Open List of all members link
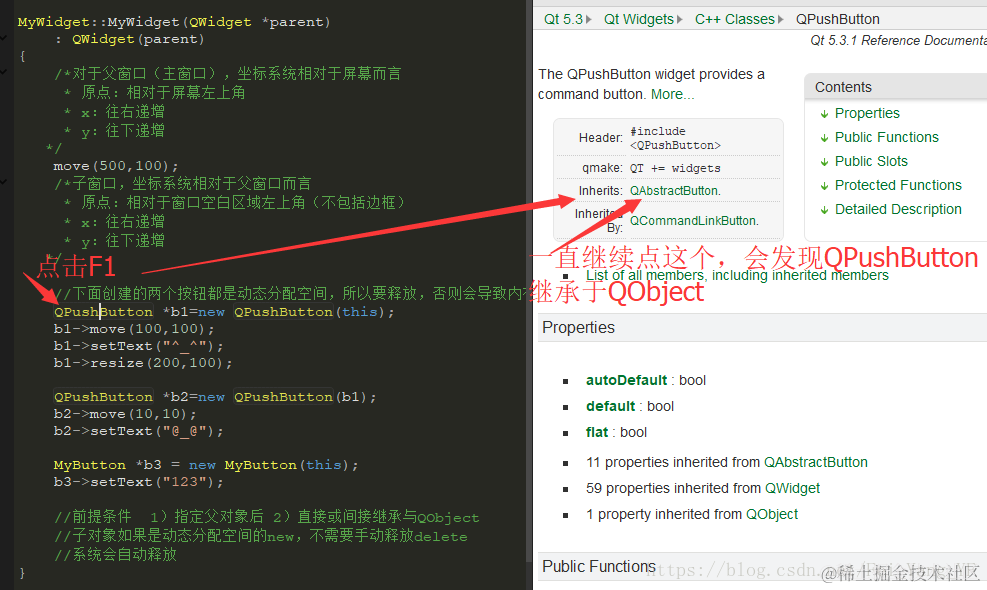Screen dimensions: 987x590 737,275
